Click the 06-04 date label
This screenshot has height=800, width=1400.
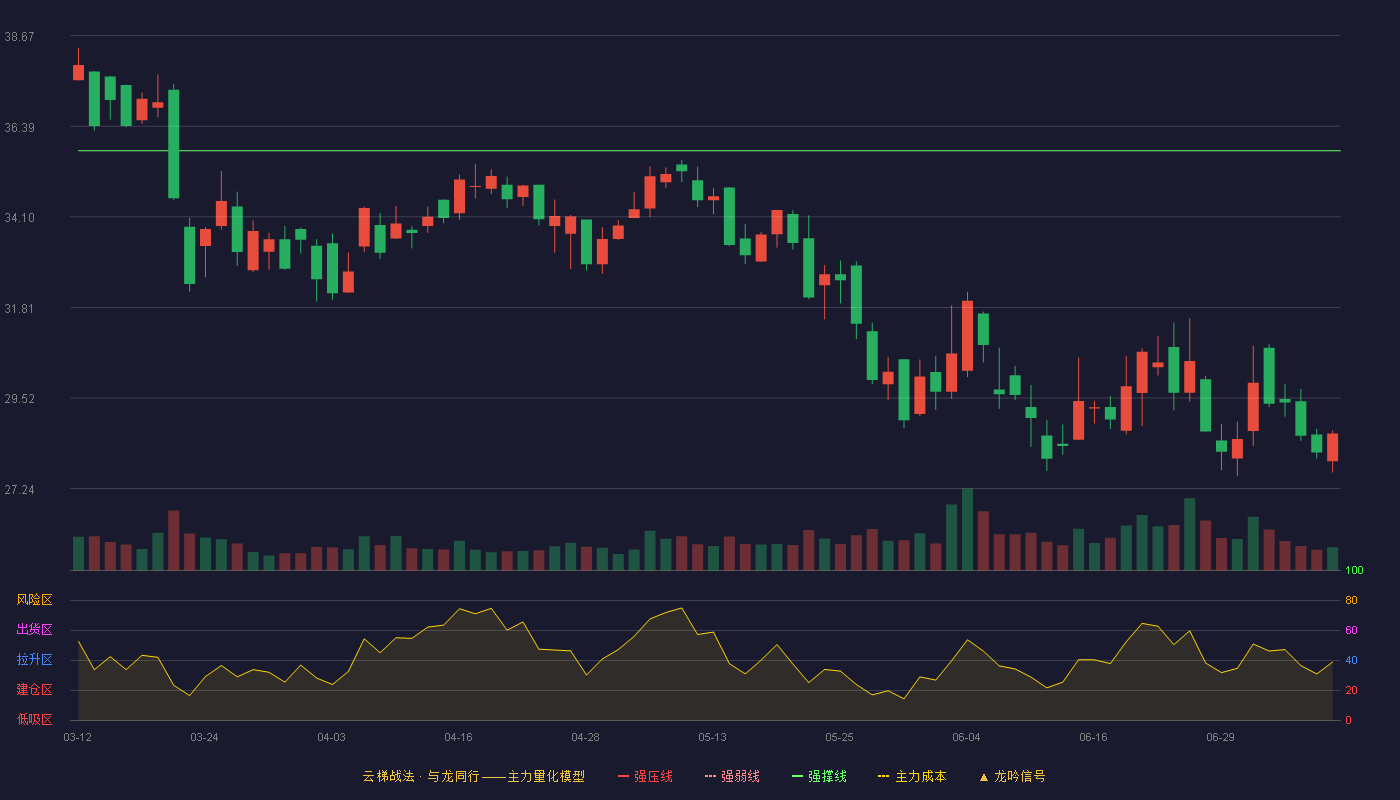966,737
